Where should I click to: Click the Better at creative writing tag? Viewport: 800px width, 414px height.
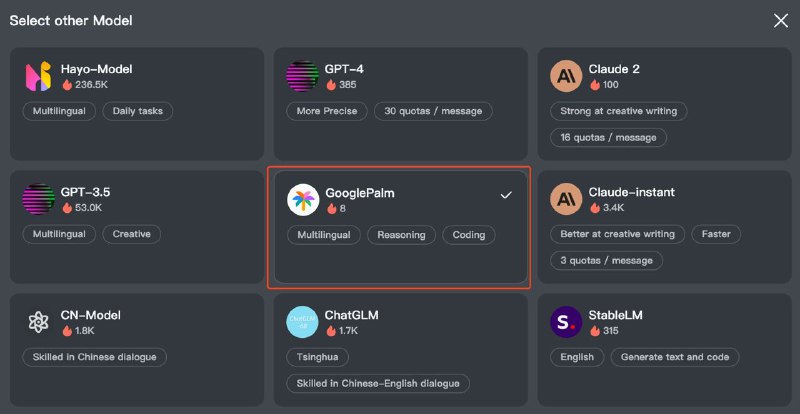[617, 234]
